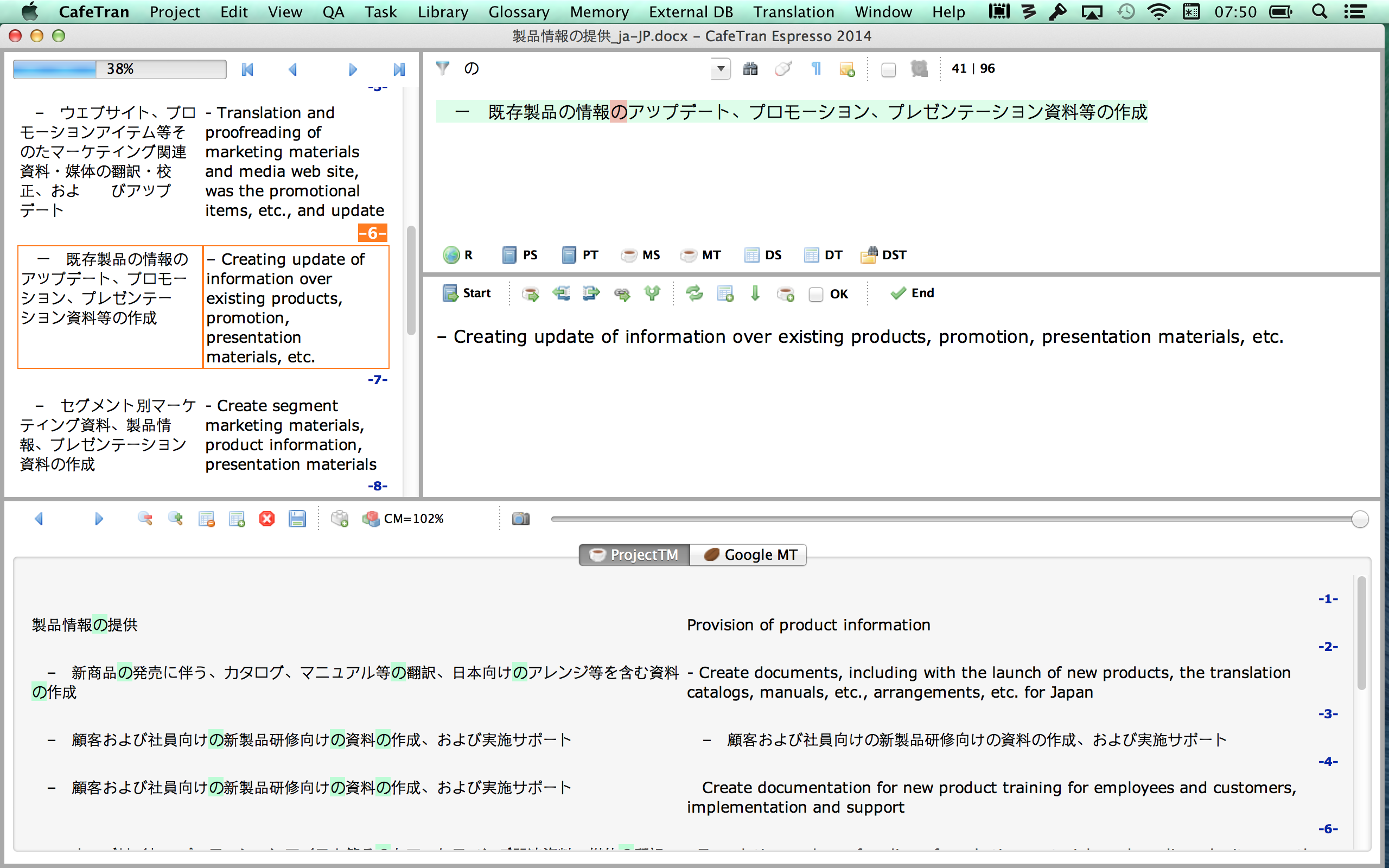The width and height of the screenshot is (1389, 868).
Task: Jump to the last segment arrow
Action: (399, 69)
